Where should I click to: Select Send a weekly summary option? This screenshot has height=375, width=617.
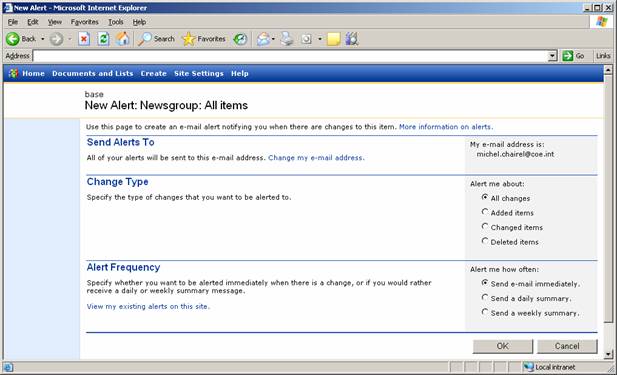(485, 312)
